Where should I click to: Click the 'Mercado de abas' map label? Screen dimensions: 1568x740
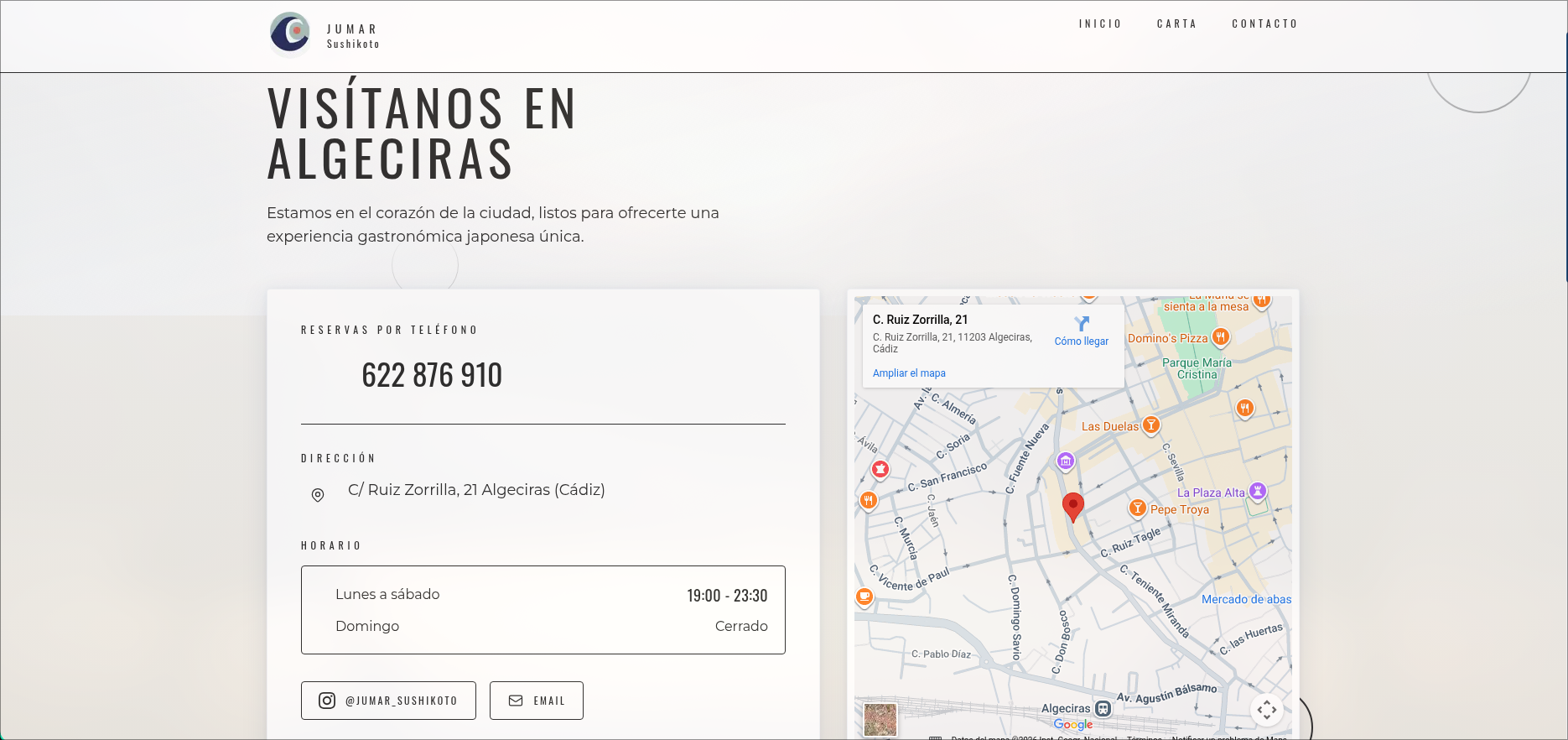click(x=1246, y=599)
